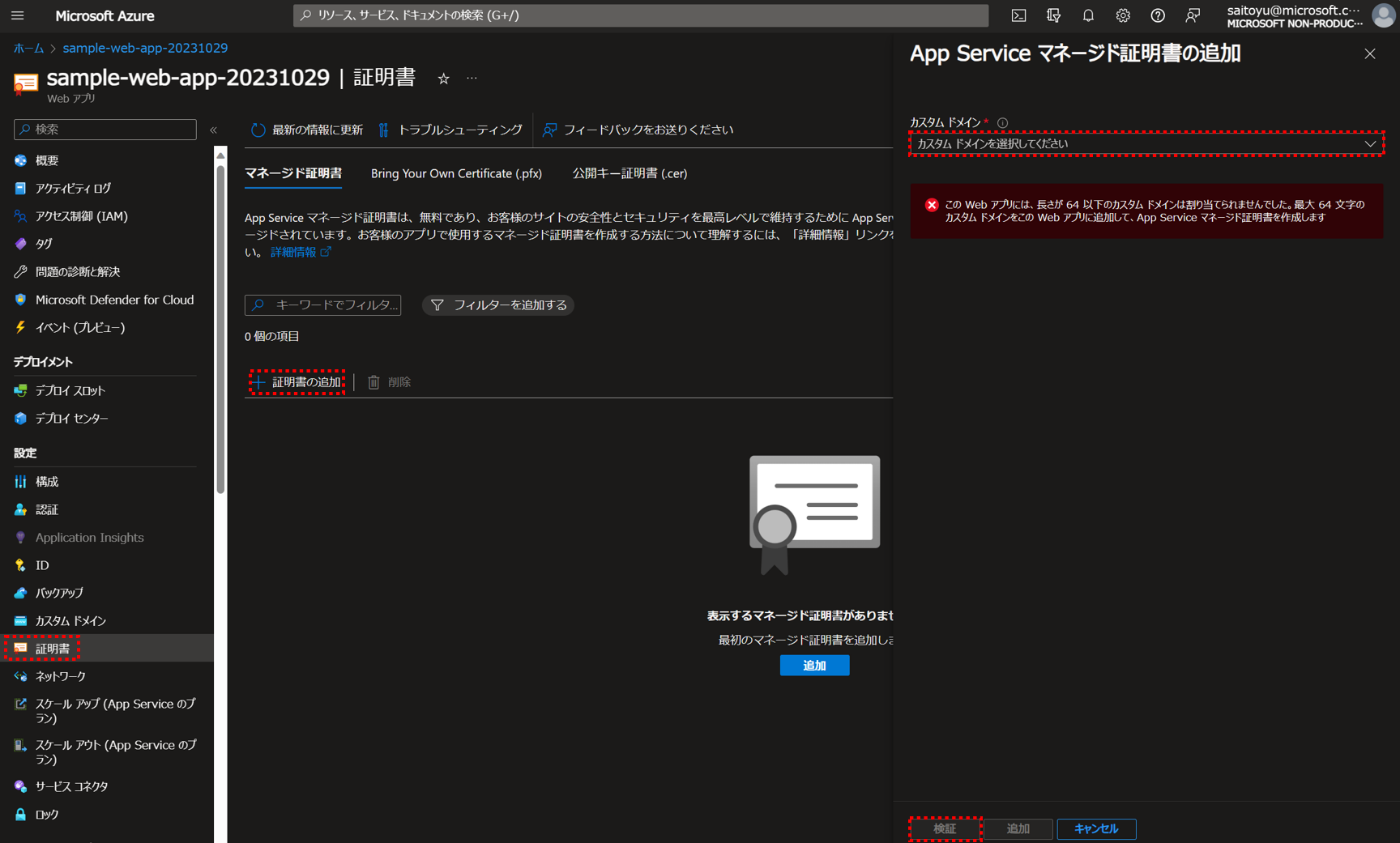Image resolution: width=1400 pixels, height=843 pixels.
Task: Open トラブルシューティング command
Action: point(450,130)
